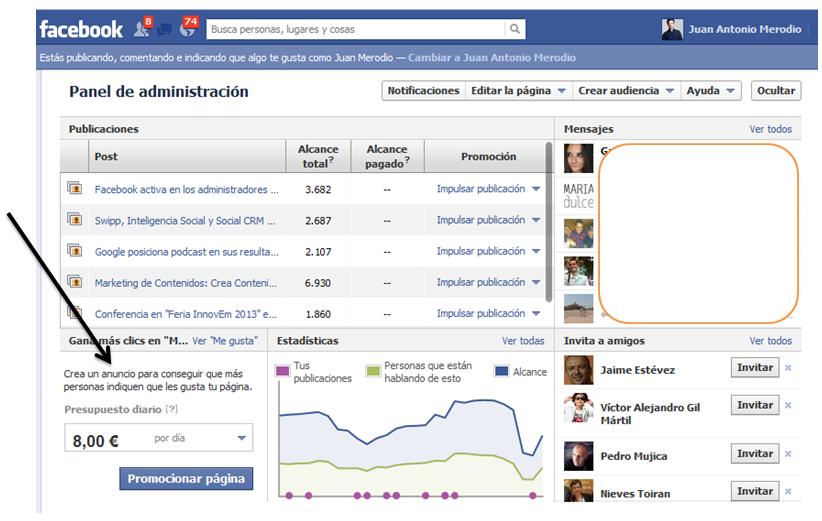Click Promocionar página button
This screenshot has width=822, height=521.
186,479
